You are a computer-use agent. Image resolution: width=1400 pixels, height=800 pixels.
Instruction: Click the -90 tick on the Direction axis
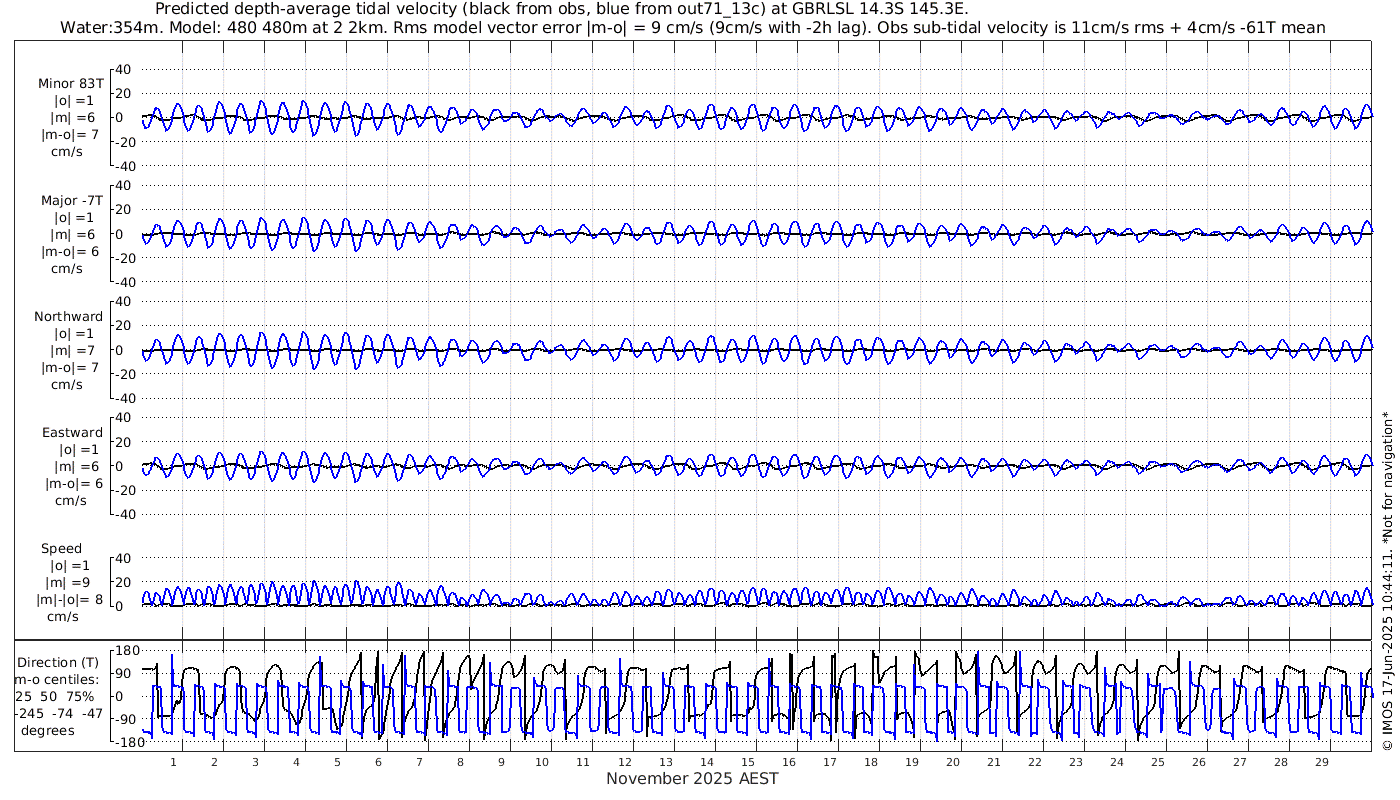click(x=124, y=719)
